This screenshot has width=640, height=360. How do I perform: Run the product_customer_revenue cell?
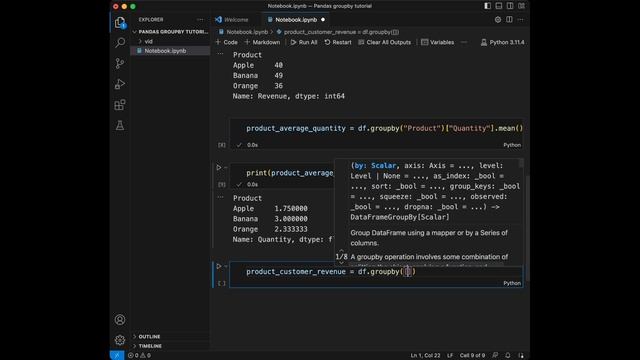point(219,267)
